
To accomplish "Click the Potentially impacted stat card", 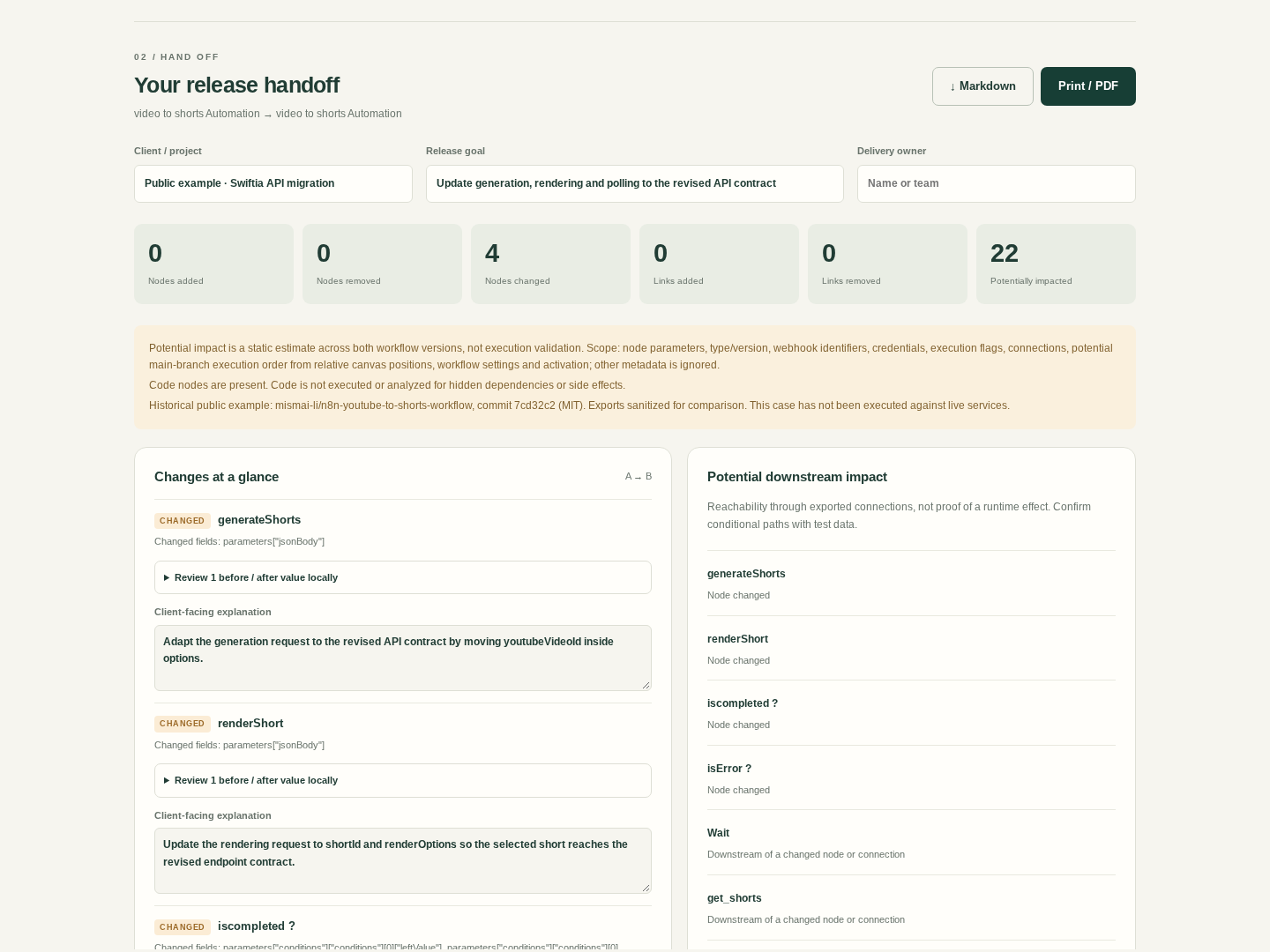I will 1056,264.
